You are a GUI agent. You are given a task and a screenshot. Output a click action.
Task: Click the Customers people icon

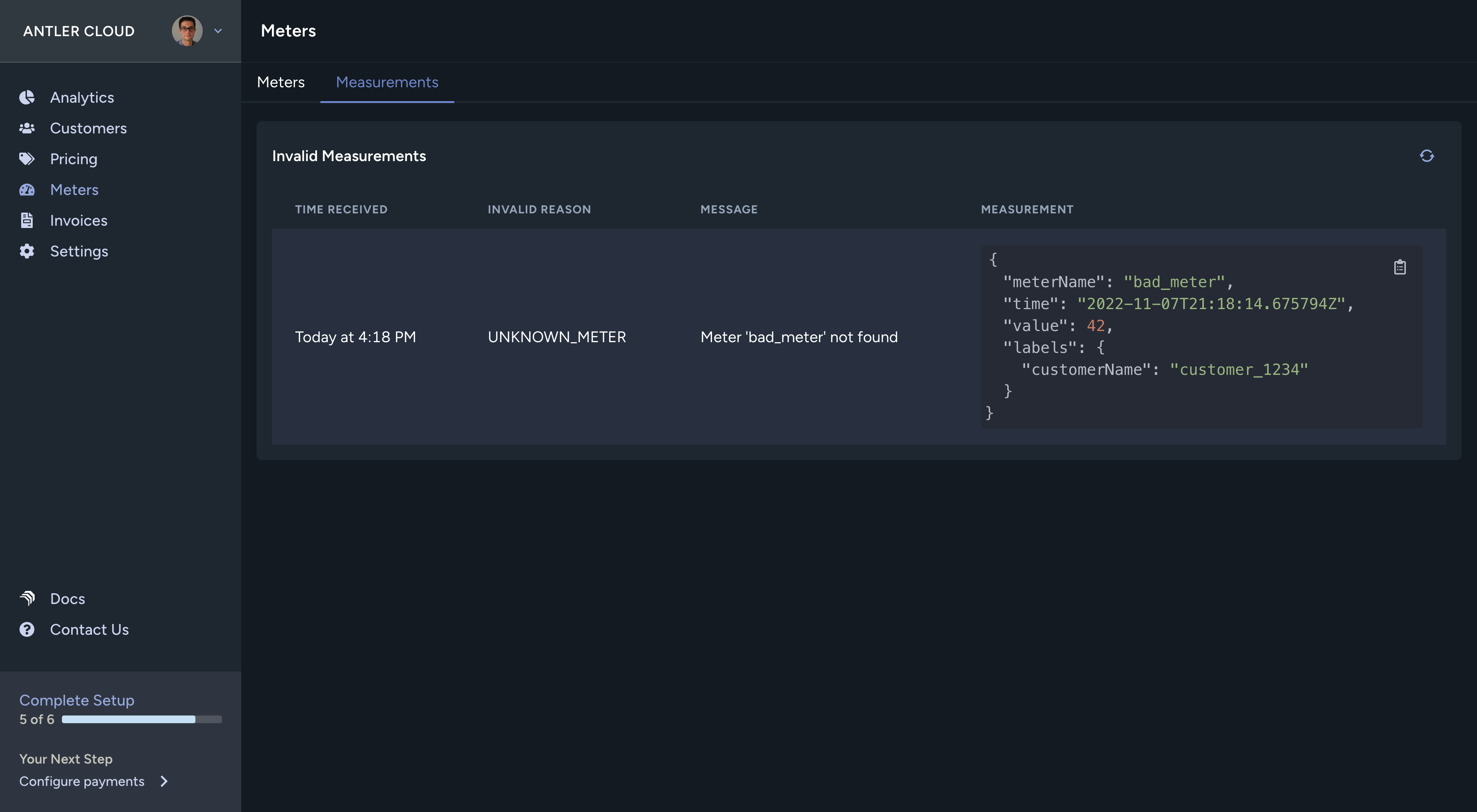[x=27, y=128]
